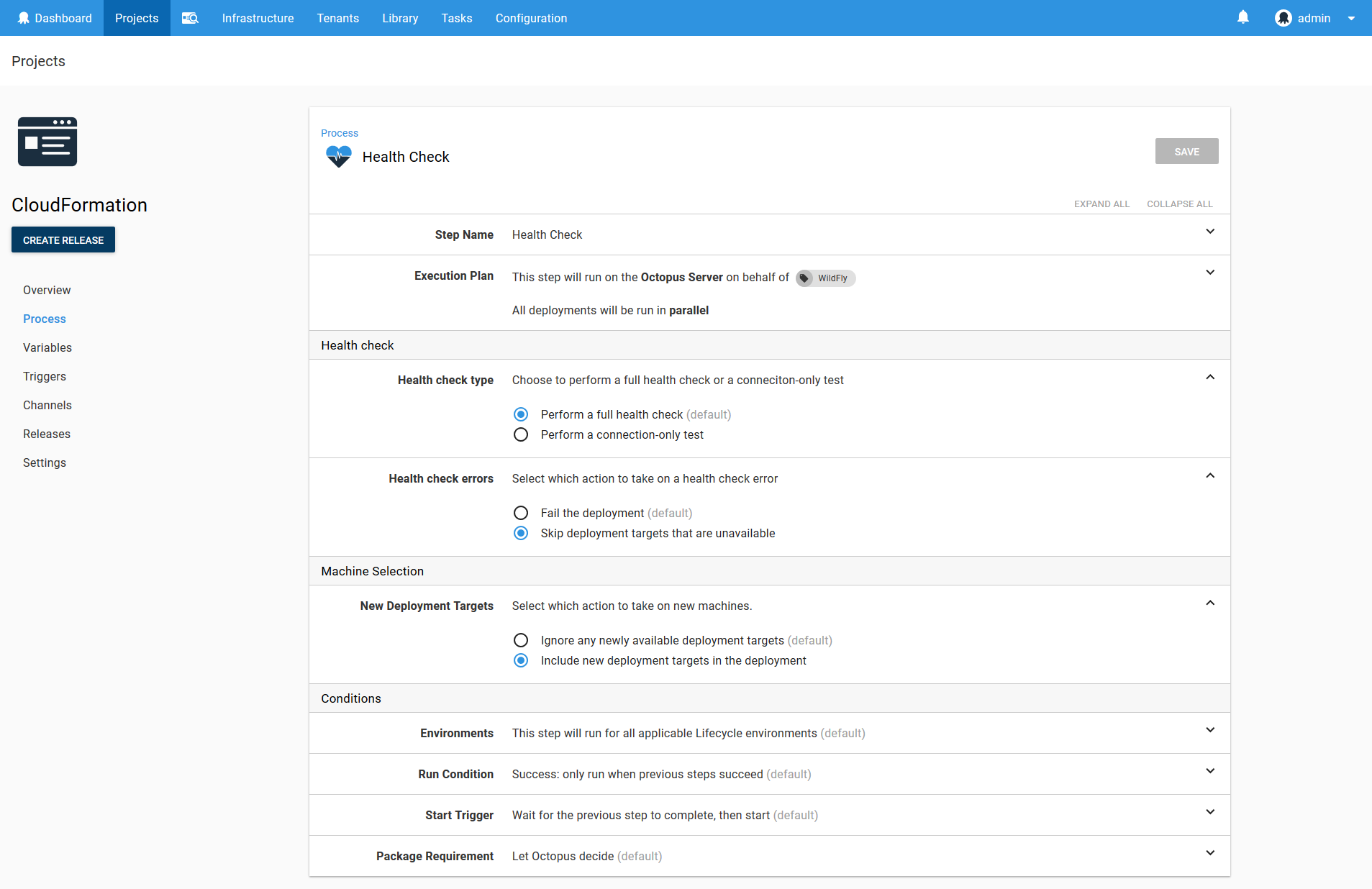
Task: Click the tag icon inside the WildFly chip
Action: point(804,278)
